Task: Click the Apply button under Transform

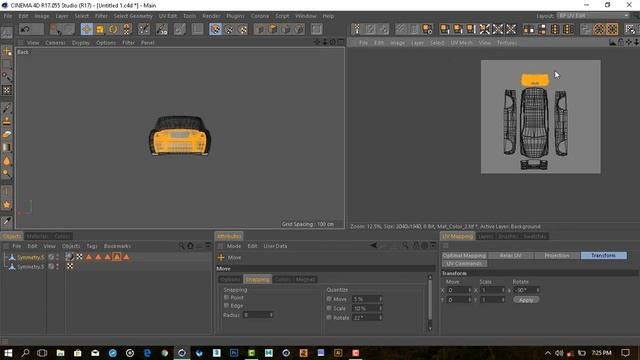Action: [527, 300]
